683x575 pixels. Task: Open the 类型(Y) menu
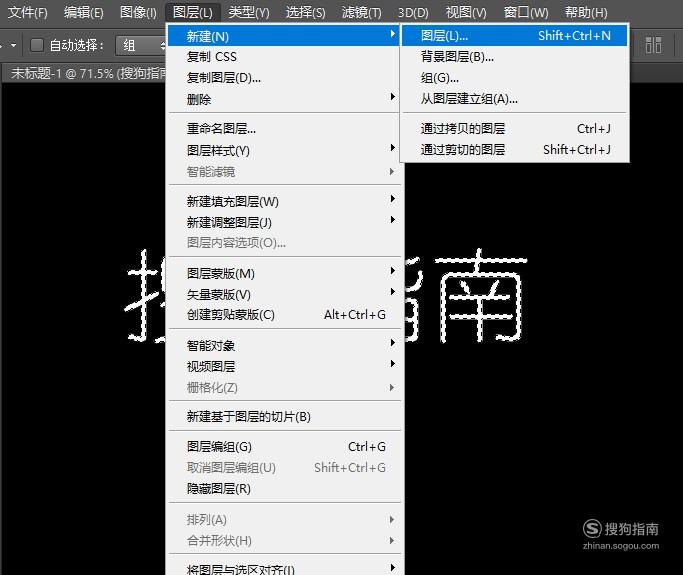(249, 12)
